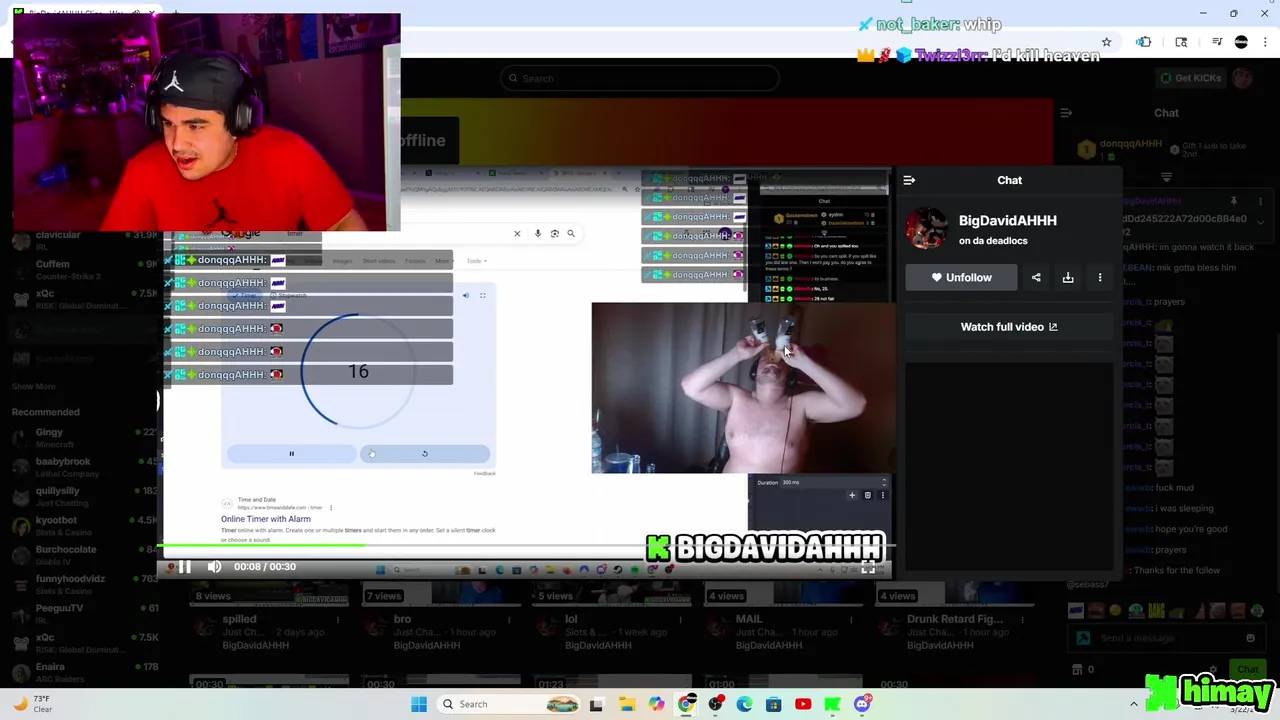Open the clip thumbnail showing 5 views
1280x720 pixels.
[612, 594]
